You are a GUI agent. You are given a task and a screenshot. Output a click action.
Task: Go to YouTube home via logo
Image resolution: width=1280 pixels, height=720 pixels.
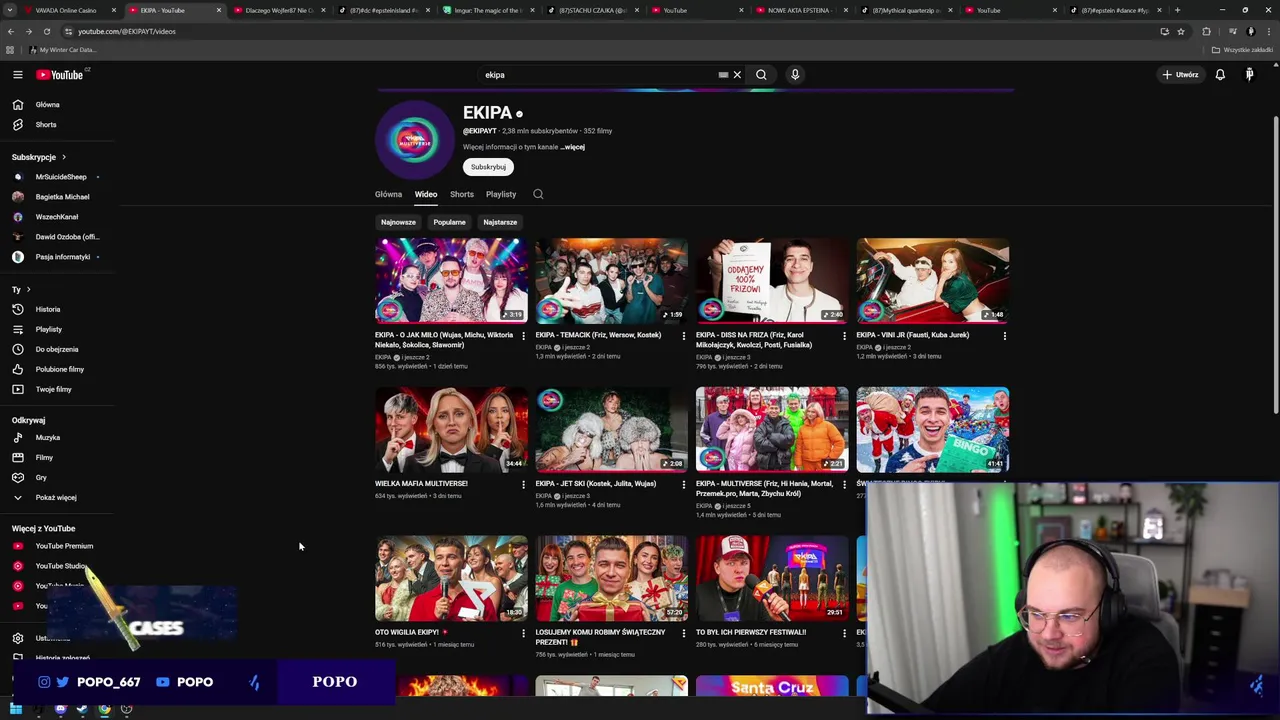[x=60, y=75]
